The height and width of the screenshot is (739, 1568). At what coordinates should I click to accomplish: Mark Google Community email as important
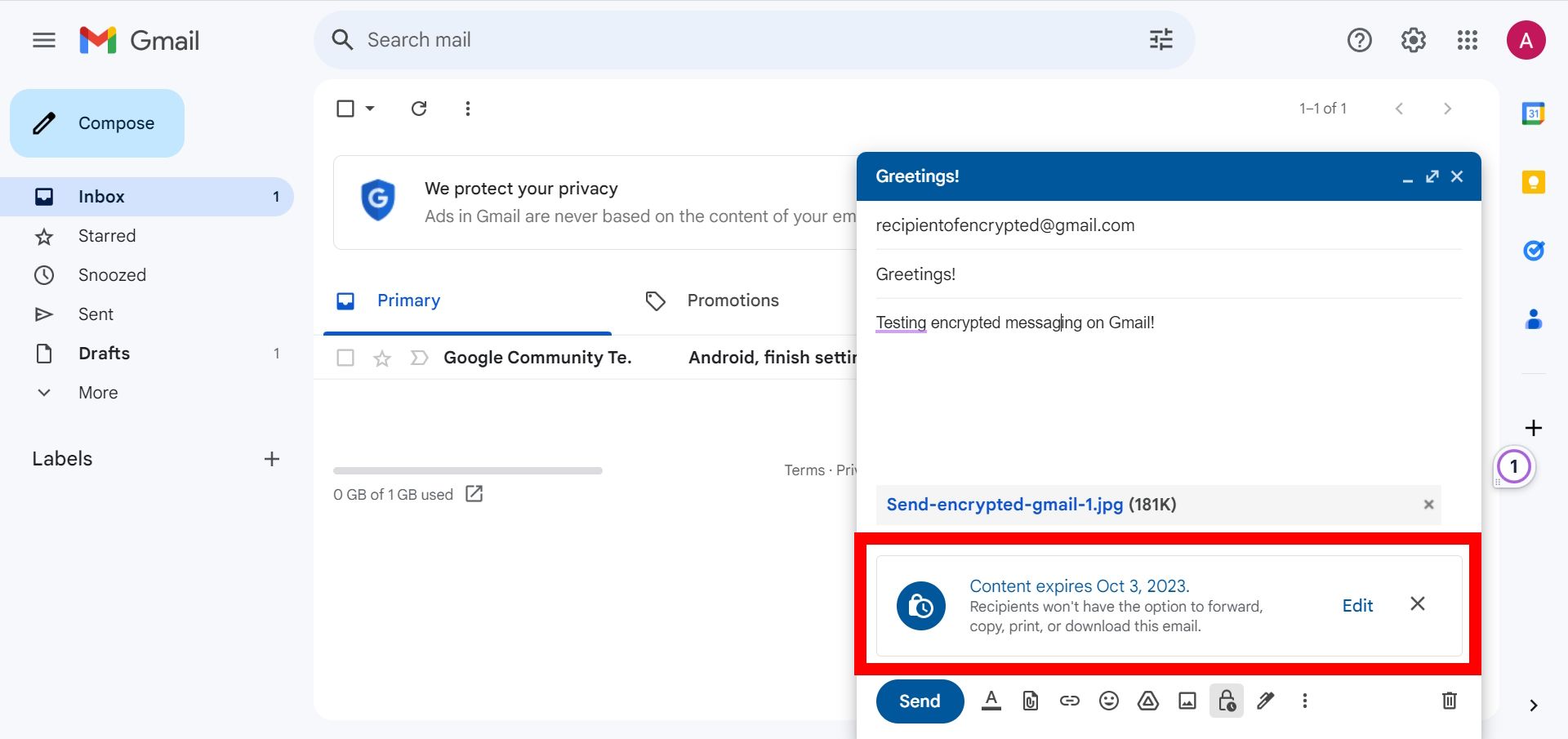tap(419, 358)
